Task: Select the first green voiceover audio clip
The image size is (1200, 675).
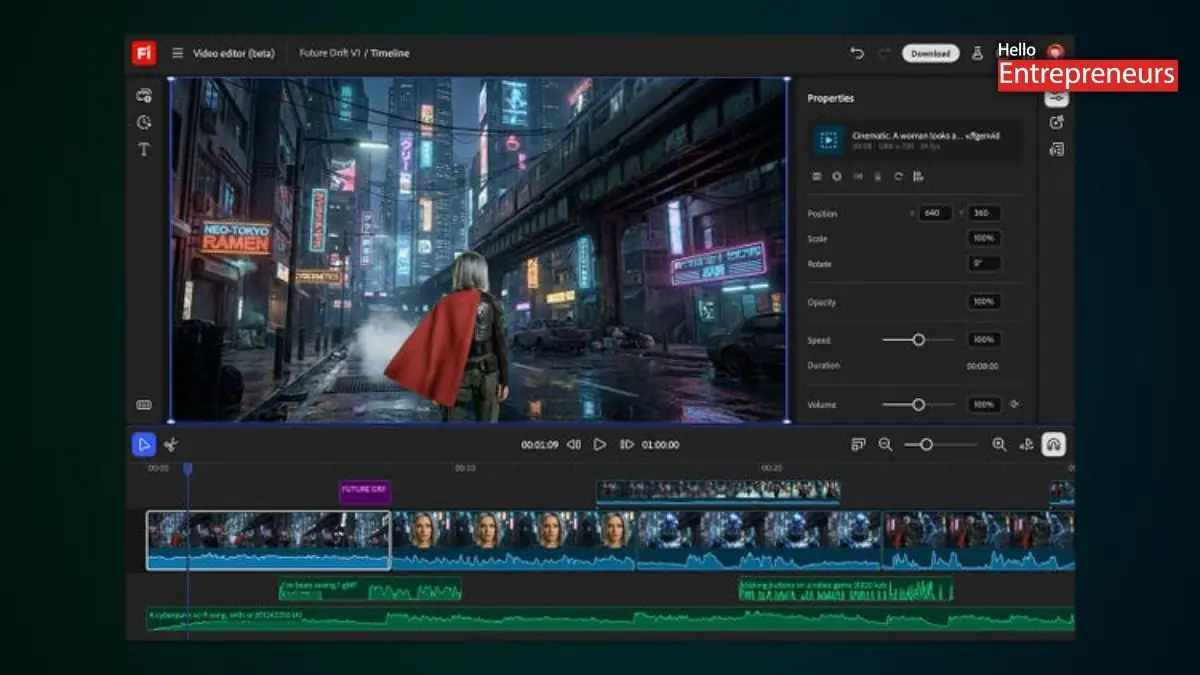Action: (x=370, y=590)
